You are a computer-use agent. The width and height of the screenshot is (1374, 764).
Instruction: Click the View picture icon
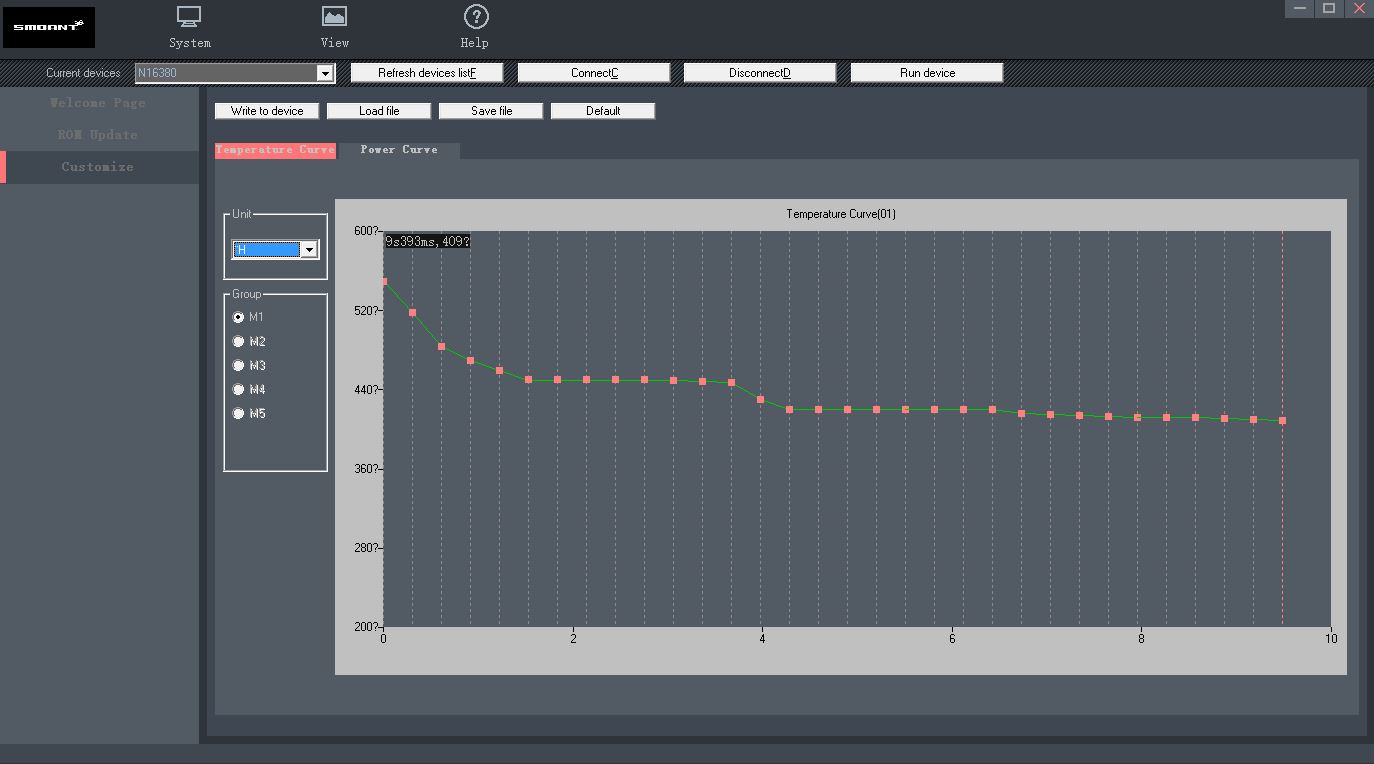click(334, 17)
